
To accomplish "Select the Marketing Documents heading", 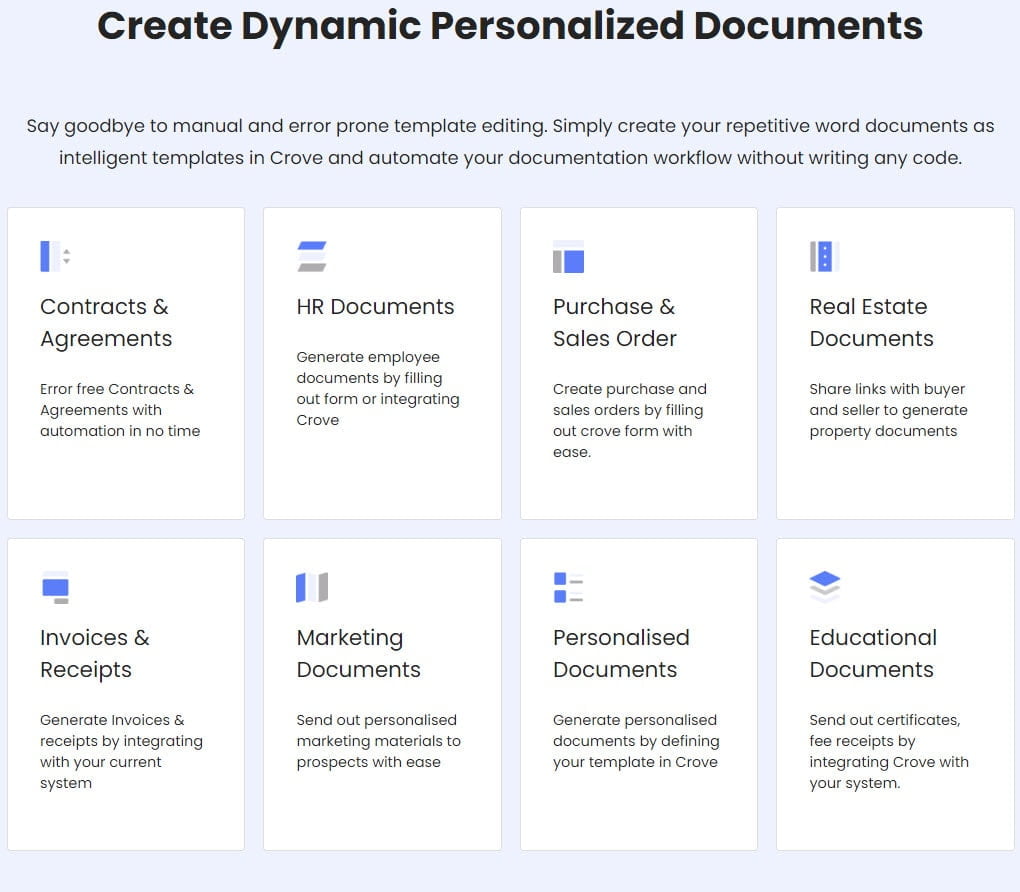I will coord(358,653).
